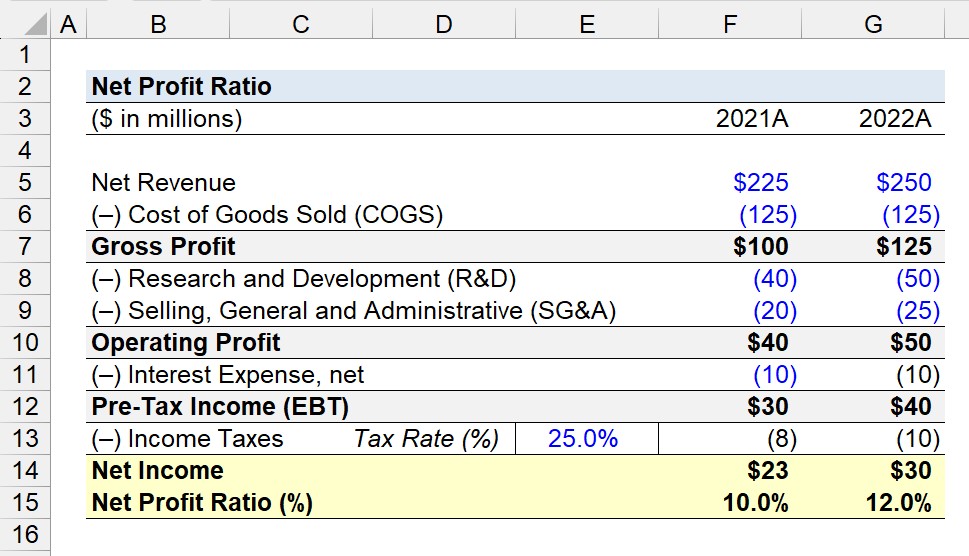The image size is (969, 556).
Task: Select column G header
Action: coord(873,24)
